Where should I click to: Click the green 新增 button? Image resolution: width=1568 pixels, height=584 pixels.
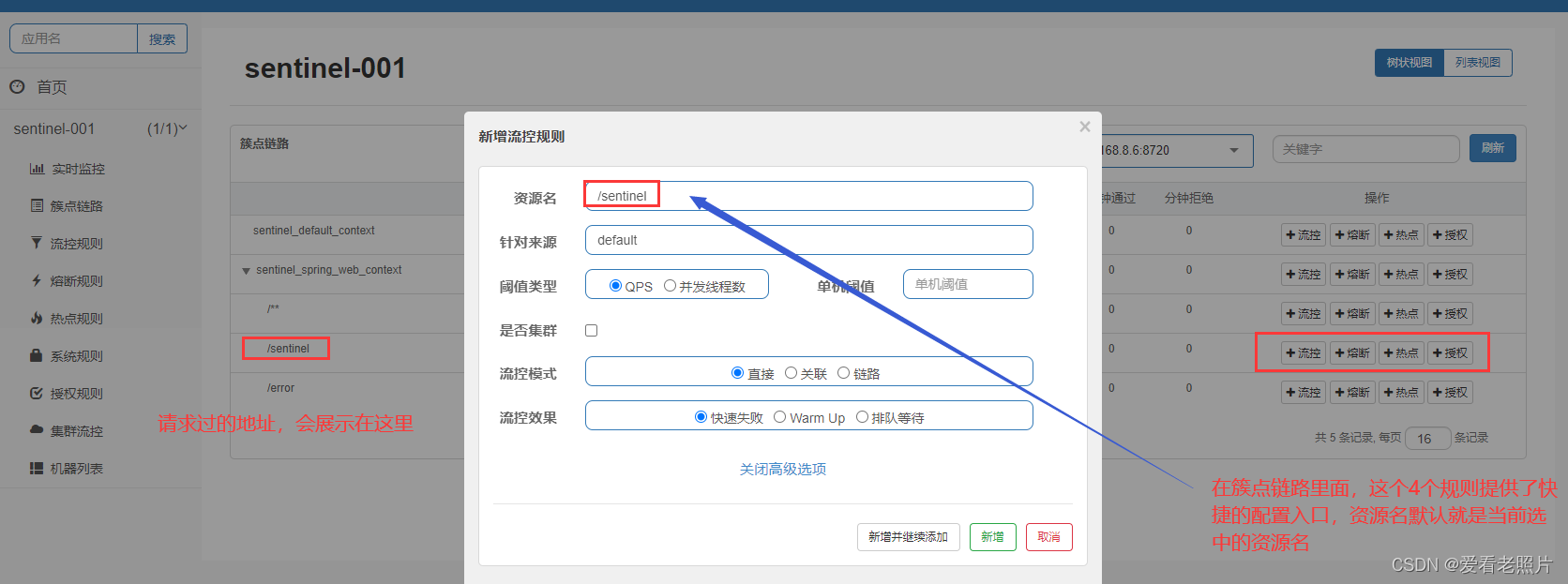[x=992, y=537]
